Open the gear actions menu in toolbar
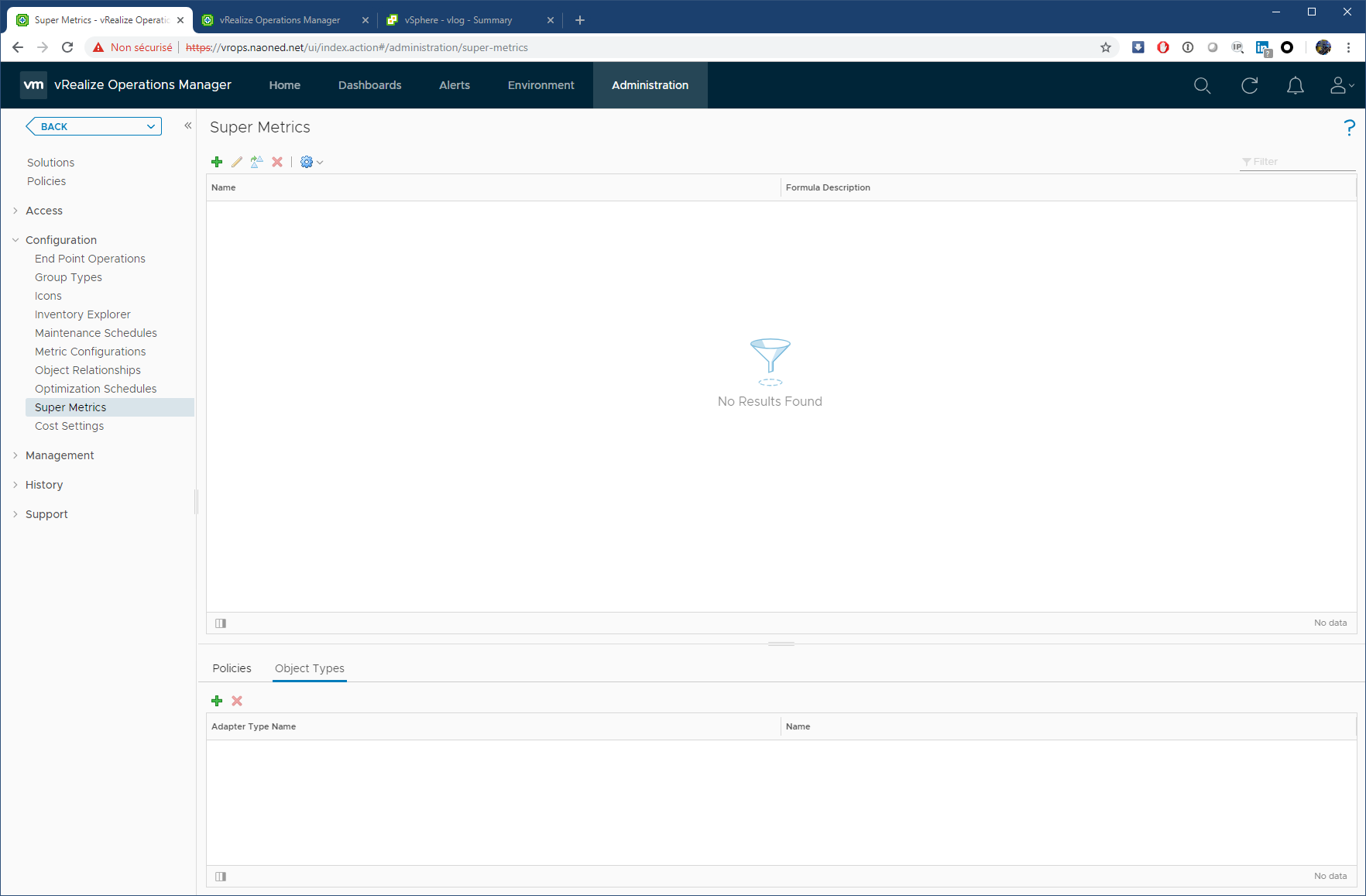Image resolution: width=1366 pixels, height=896 pixels. (311, 162)
